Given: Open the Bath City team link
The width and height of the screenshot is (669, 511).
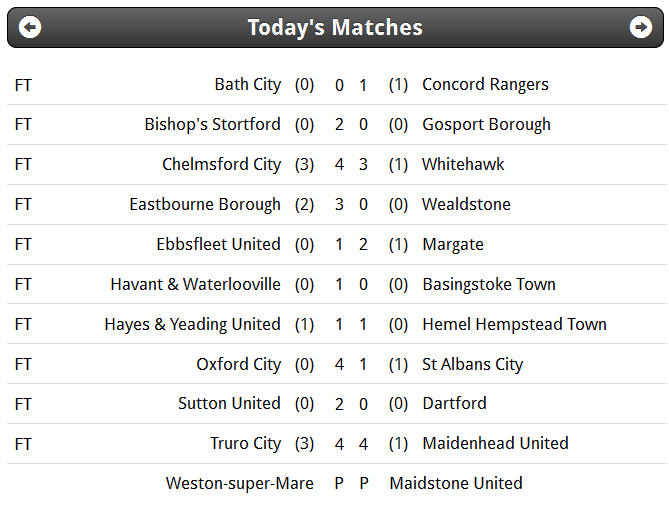Looking at the screenshot, I should 248,84.
